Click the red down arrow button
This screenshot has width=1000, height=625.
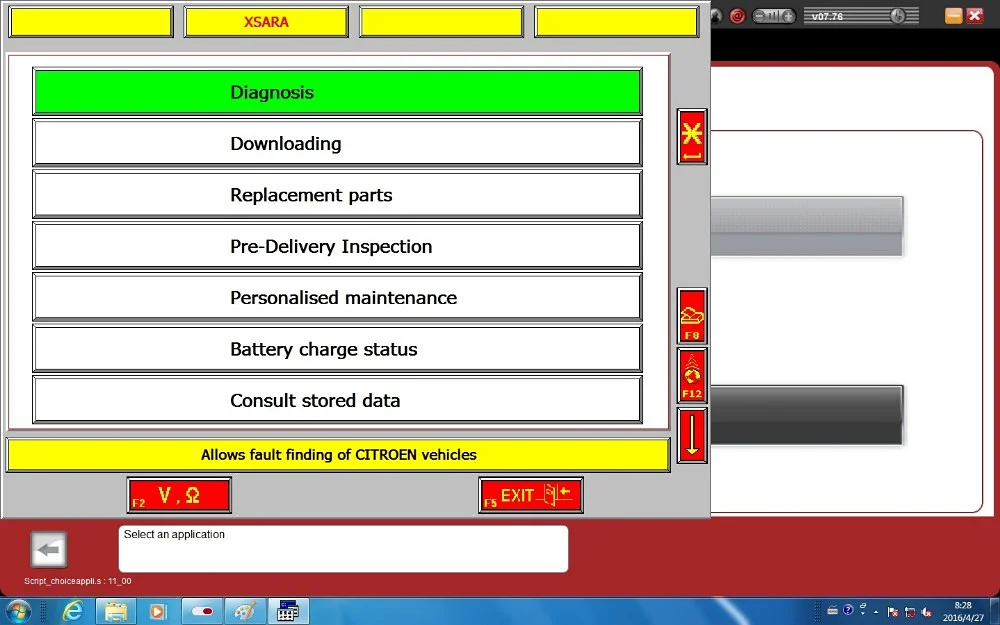692,435
